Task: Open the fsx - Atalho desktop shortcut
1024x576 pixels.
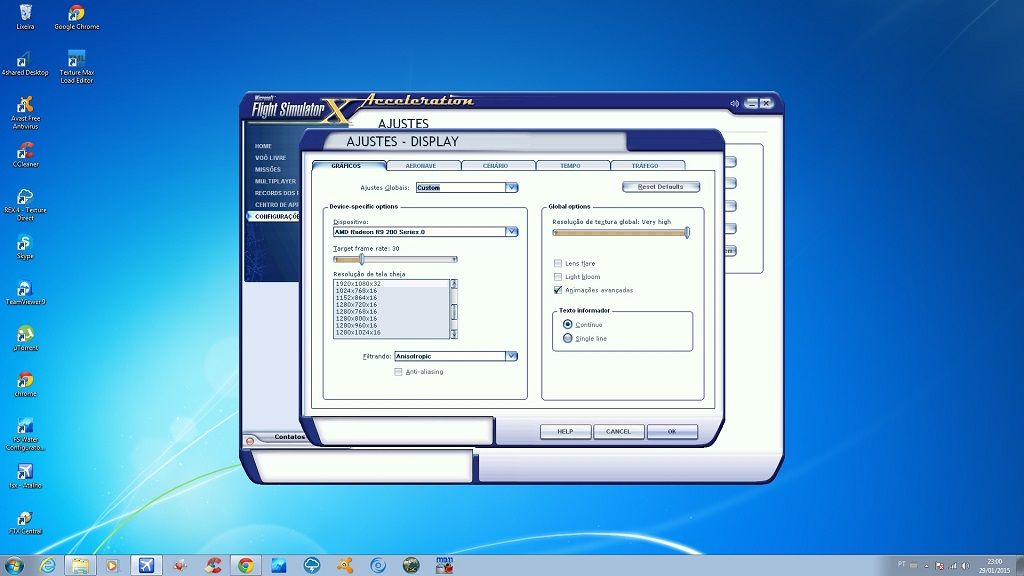Action: [x=25, y=476]
